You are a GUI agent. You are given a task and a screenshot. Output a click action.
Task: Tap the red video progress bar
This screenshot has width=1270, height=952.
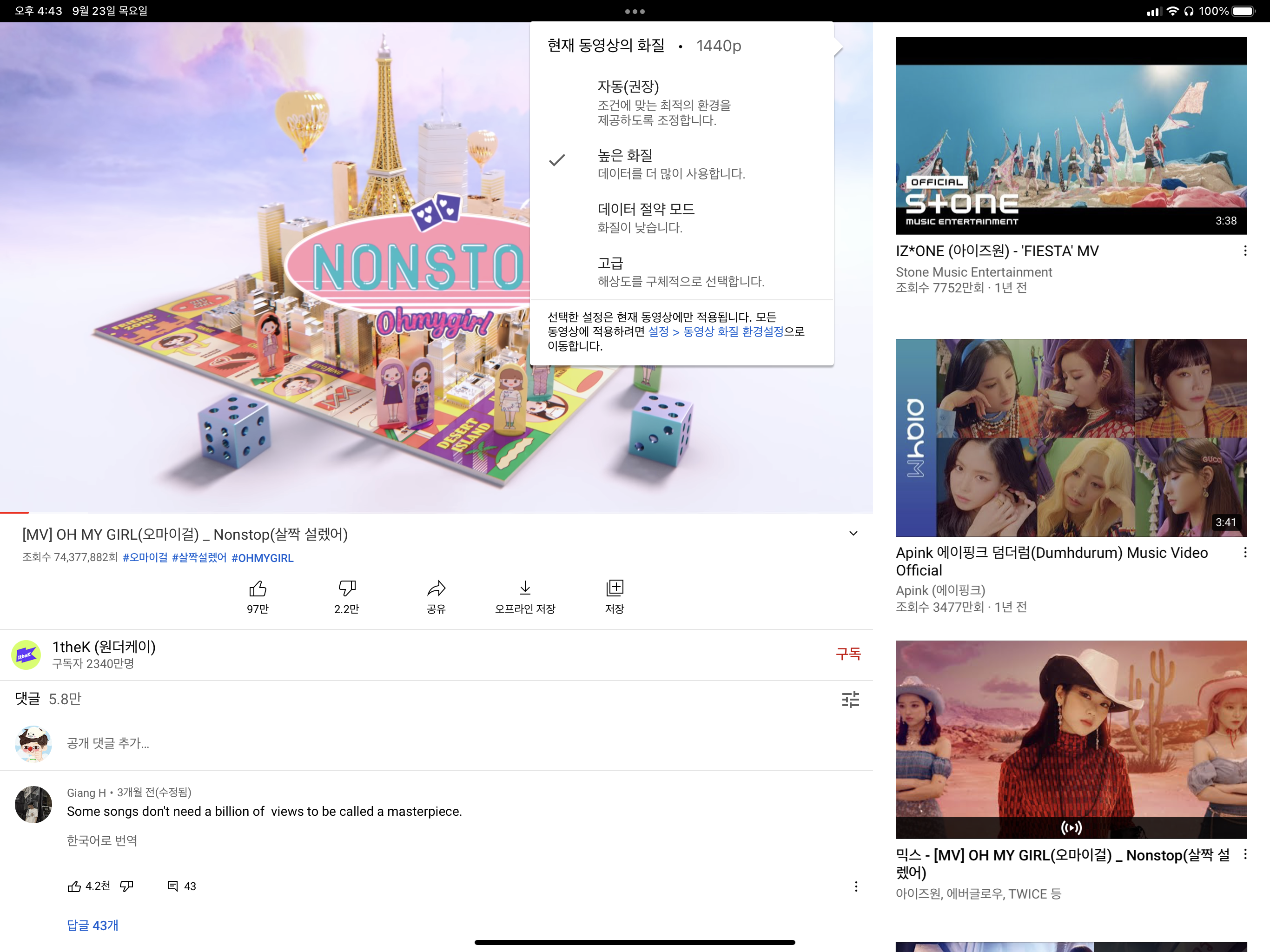coord(14,512)
